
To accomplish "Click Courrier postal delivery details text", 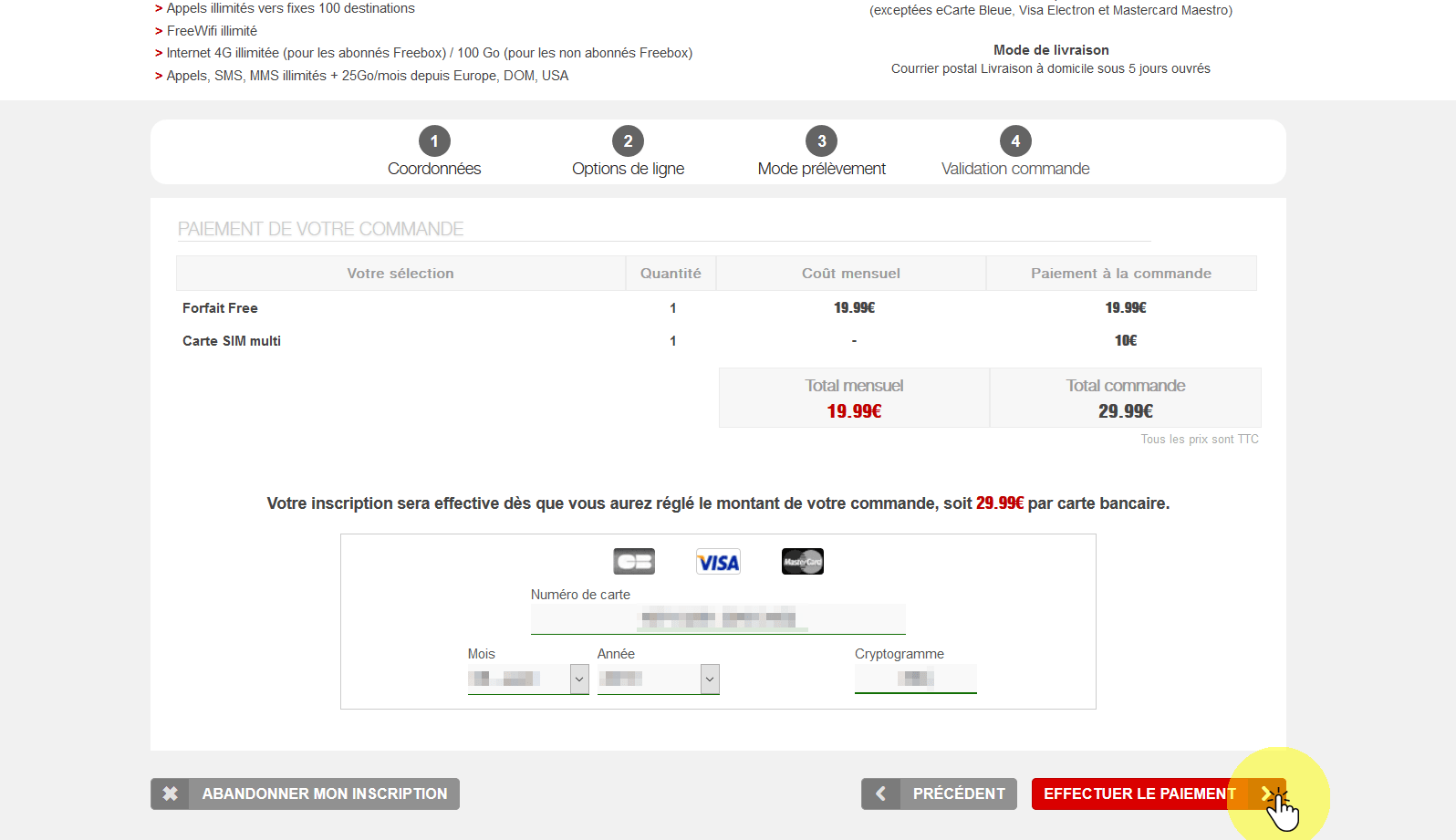I will point(1051,68).
